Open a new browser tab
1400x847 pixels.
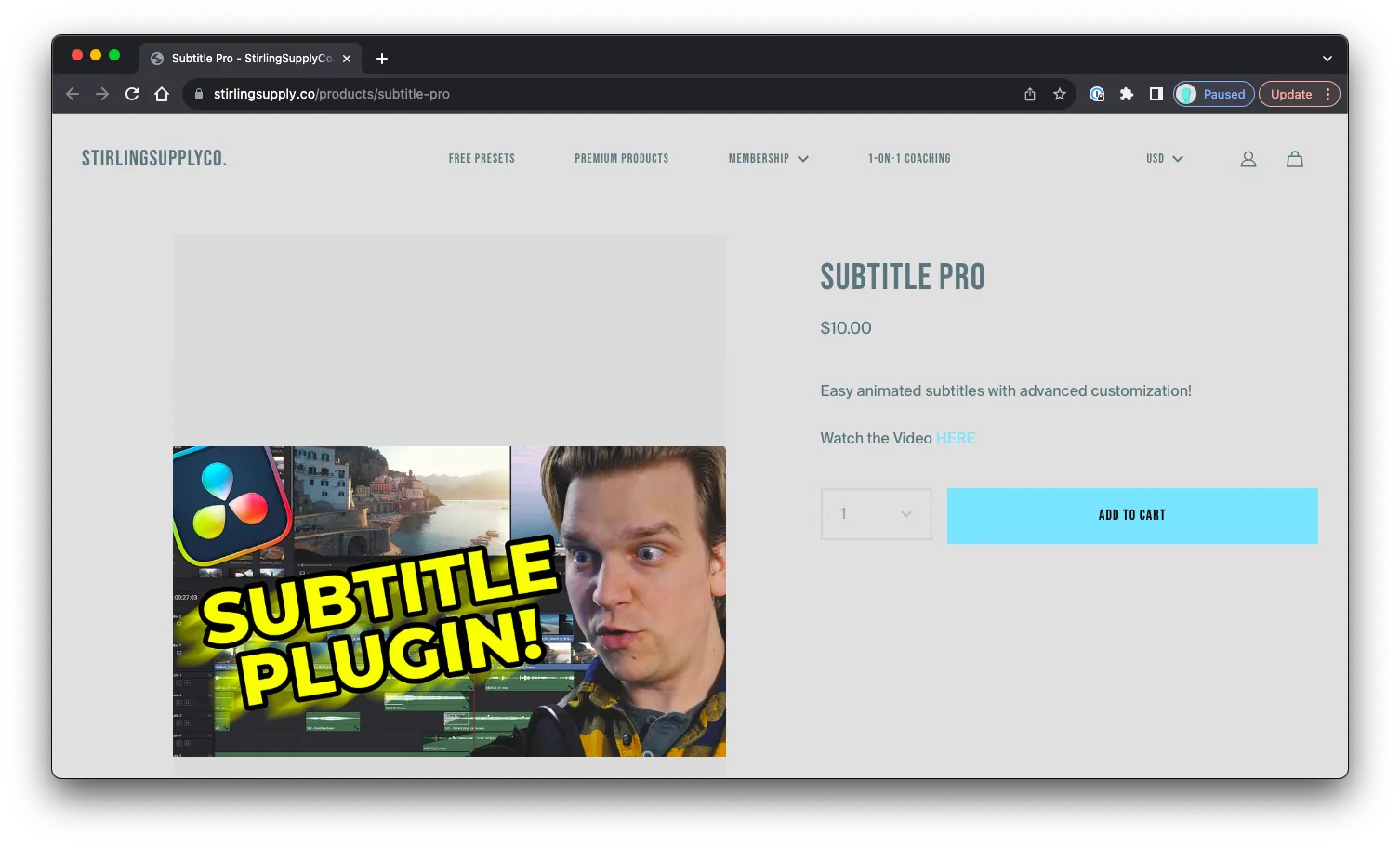coord(382,58)
